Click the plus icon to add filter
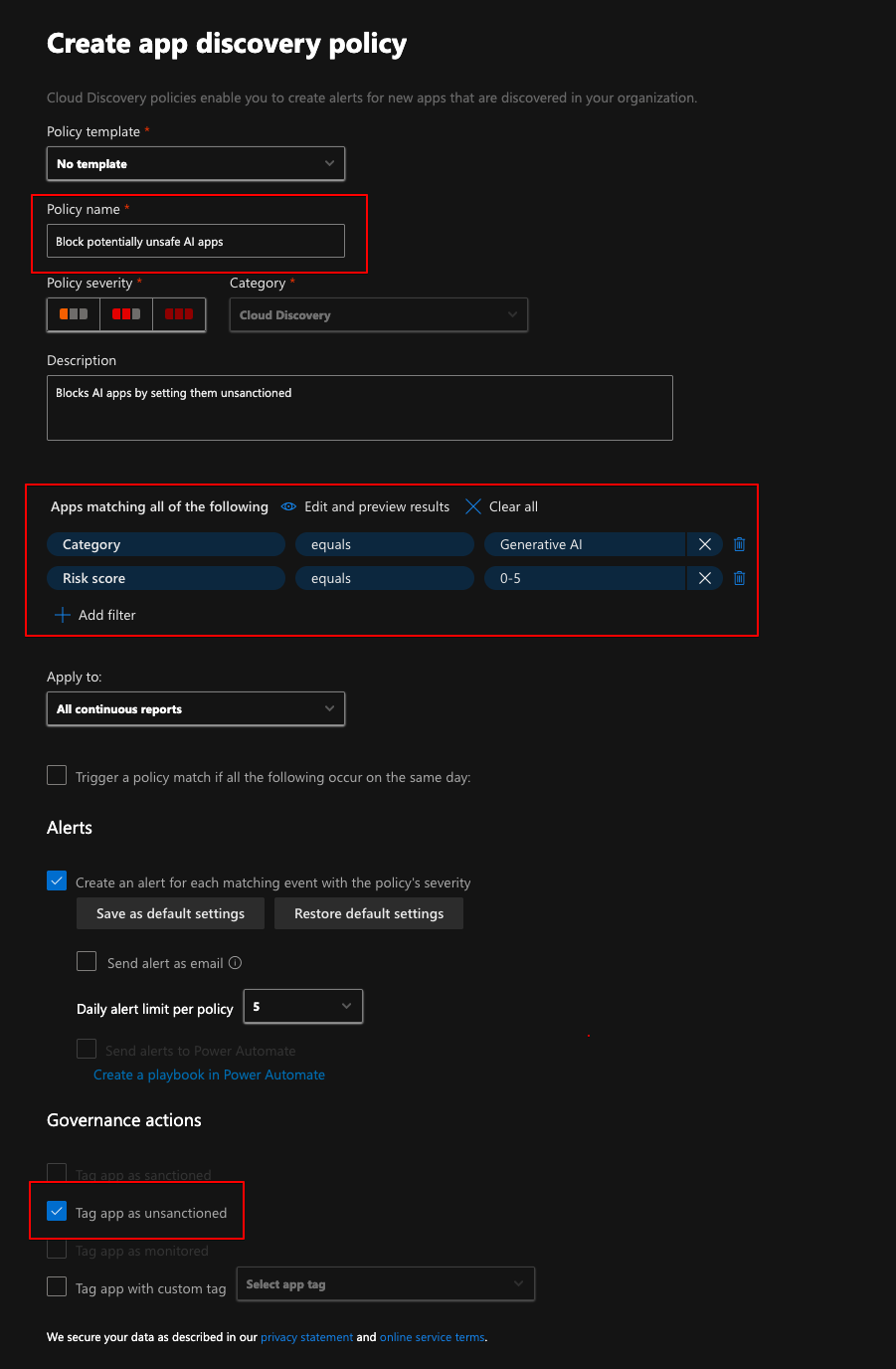The image size is (896, 1369). click(63, 615)
